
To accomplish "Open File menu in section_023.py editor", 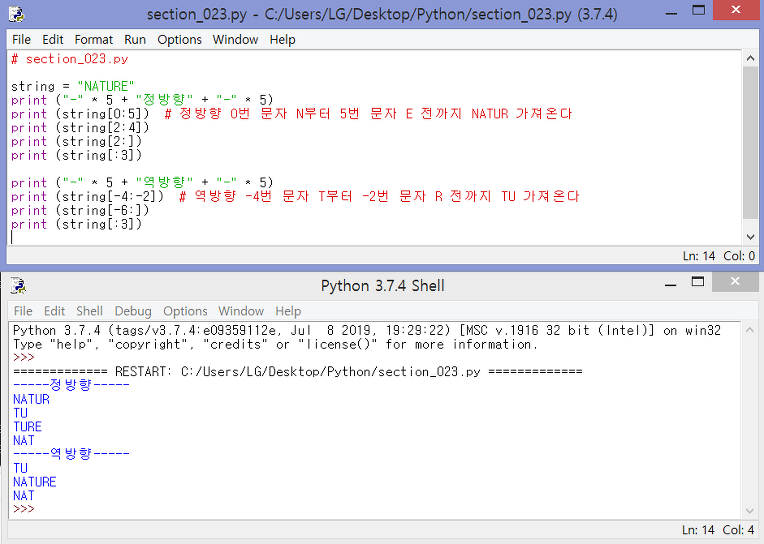I will pyautogui.click(x=21, y=39).
